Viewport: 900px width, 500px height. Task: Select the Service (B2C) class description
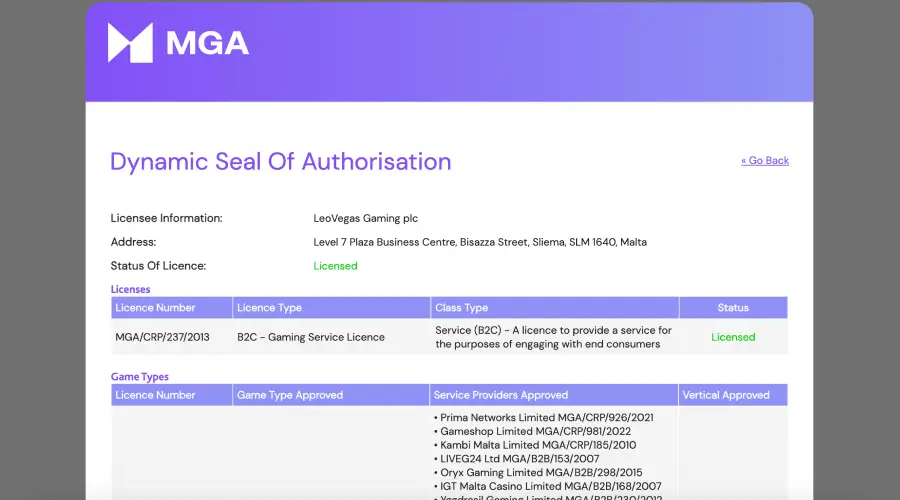point(553,337)
